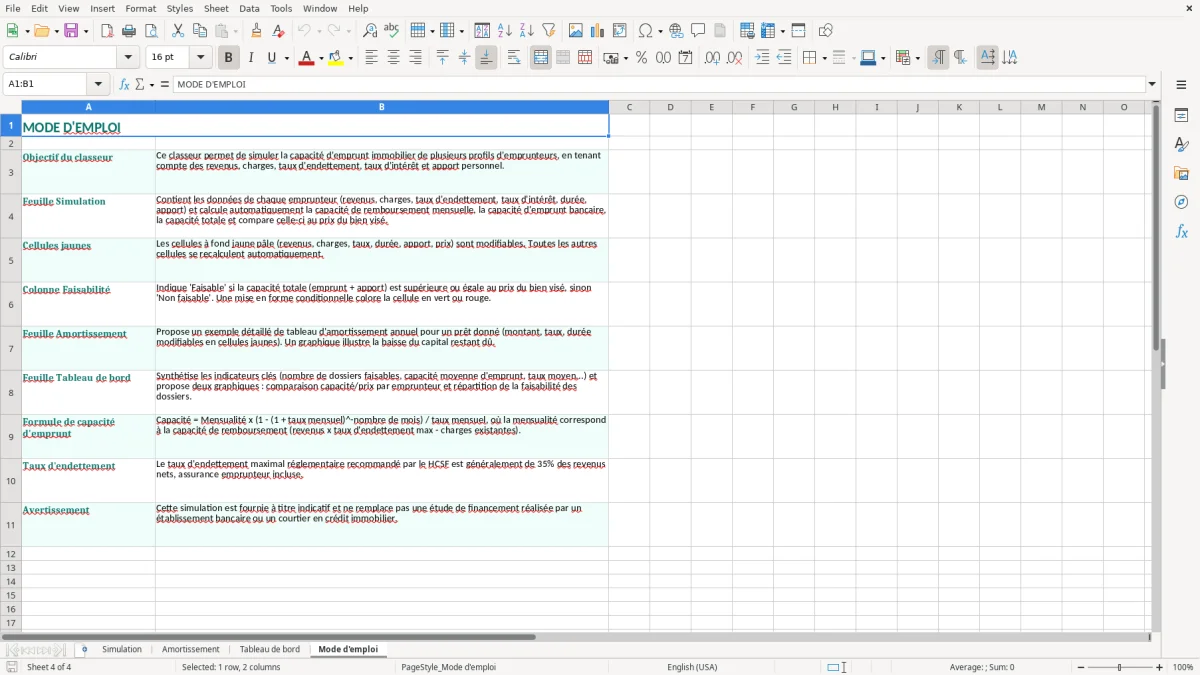
Task: Click the Copy icon
Action: coord(200,31)
